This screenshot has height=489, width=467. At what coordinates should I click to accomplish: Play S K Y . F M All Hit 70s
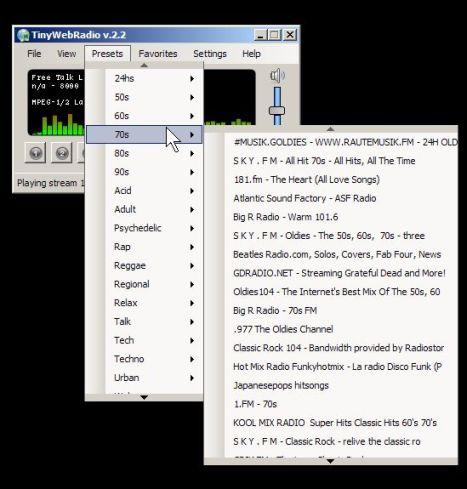pyautogui.click(x=331, y=161)
